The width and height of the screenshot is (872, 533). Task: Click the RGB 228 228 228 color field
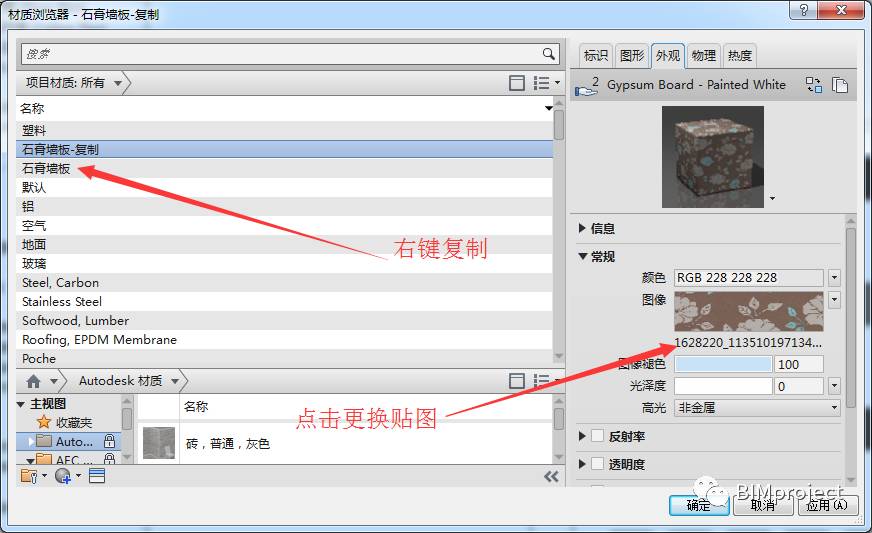[x=749, y=277]
